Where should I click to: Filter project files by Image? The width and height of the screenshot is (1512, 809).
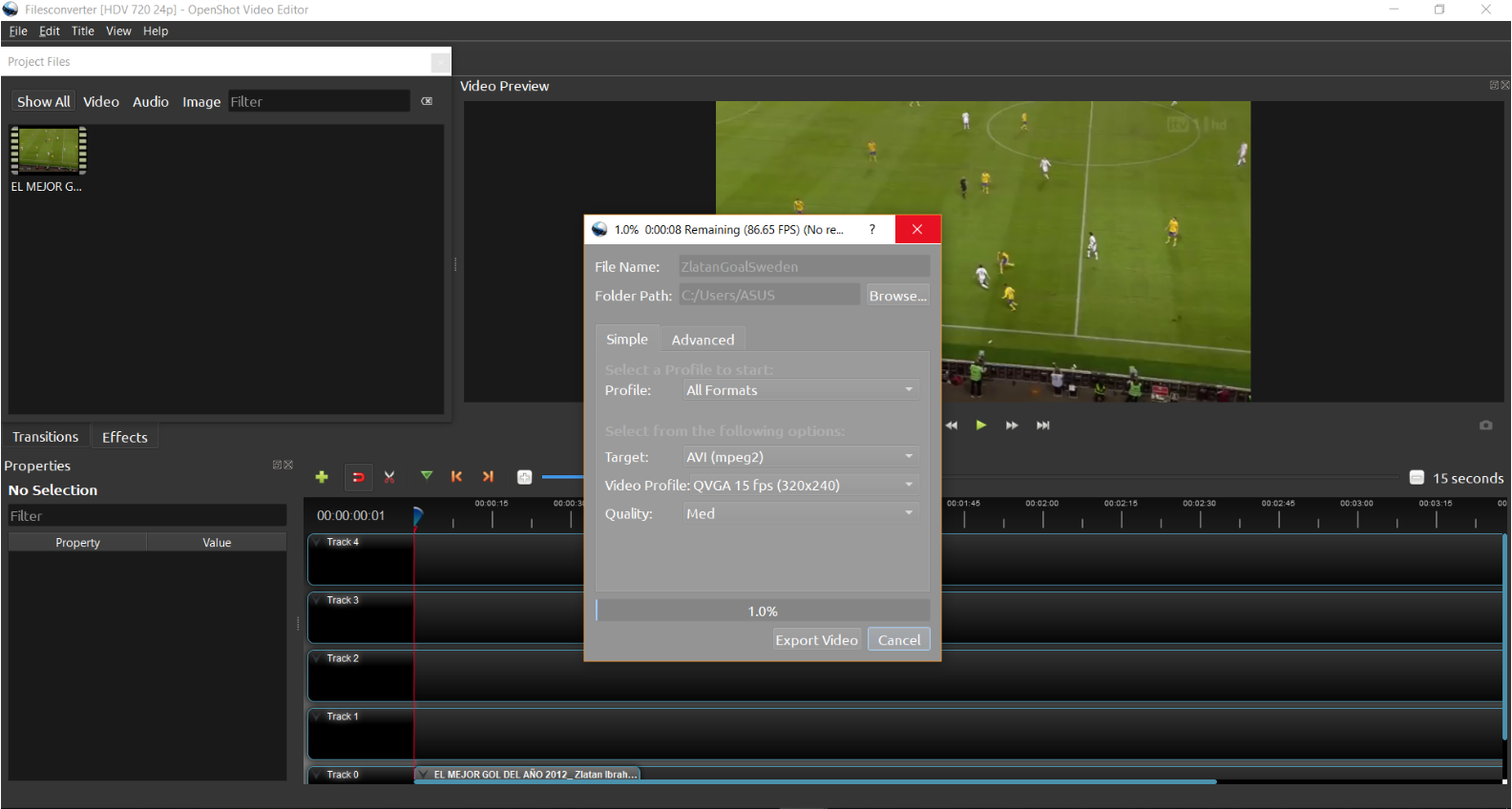click(x=201, y=101)
